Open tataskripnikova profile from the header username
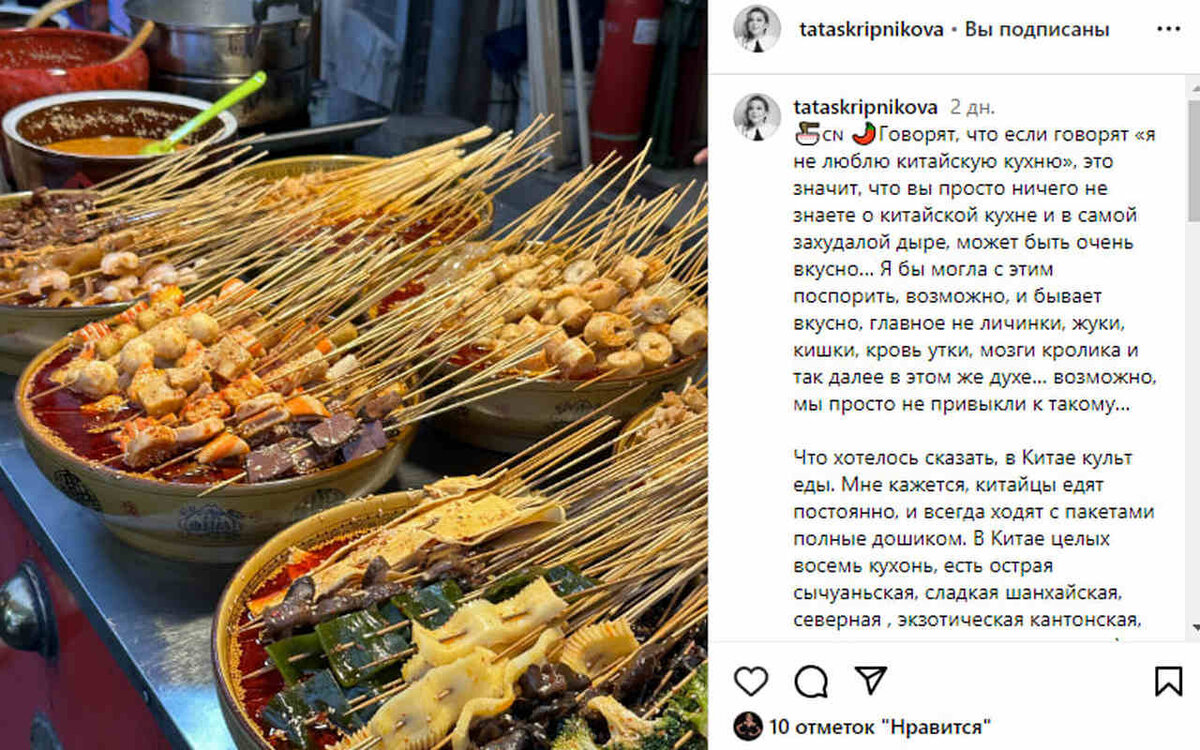Viewport: 1200px width, 750px height. [x=871, y=29]
